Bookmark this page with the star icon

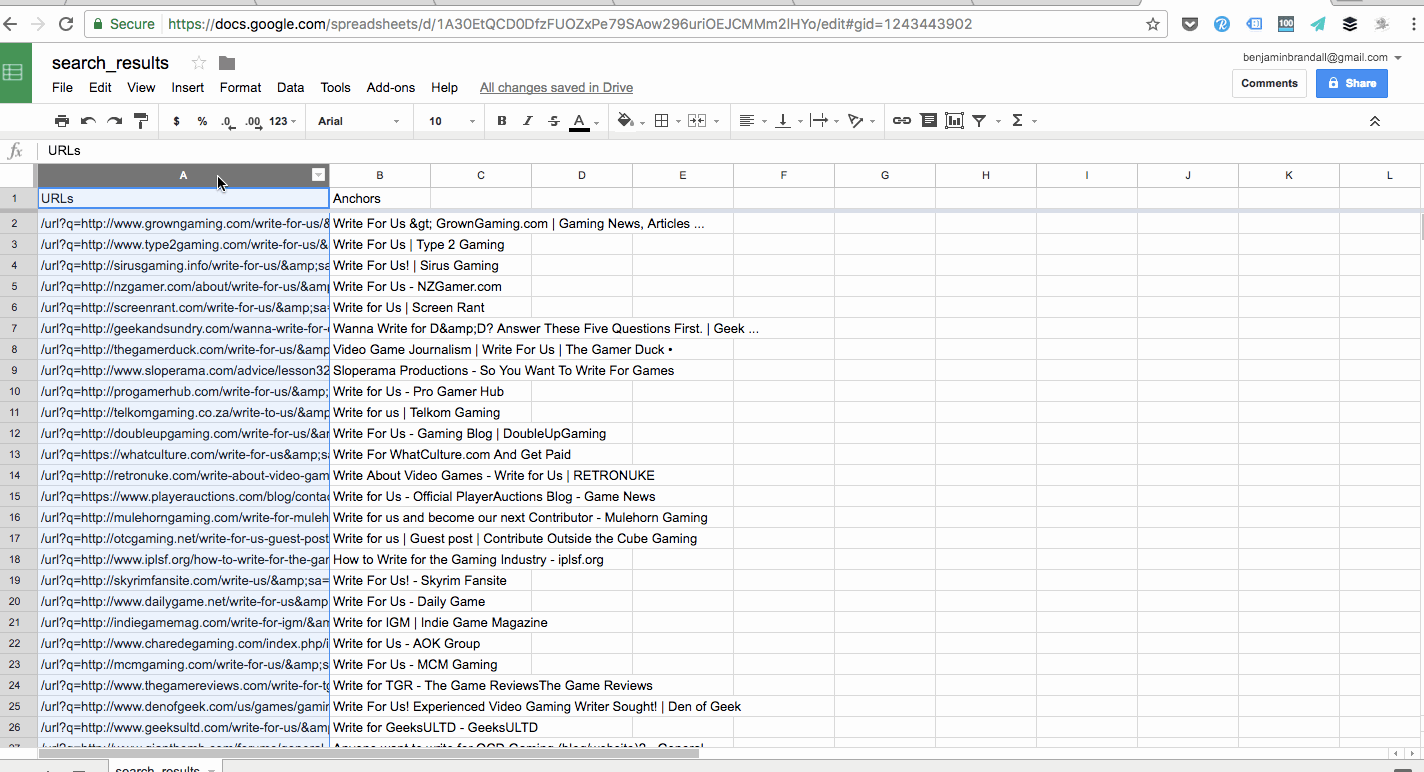tap(1153, 24)
